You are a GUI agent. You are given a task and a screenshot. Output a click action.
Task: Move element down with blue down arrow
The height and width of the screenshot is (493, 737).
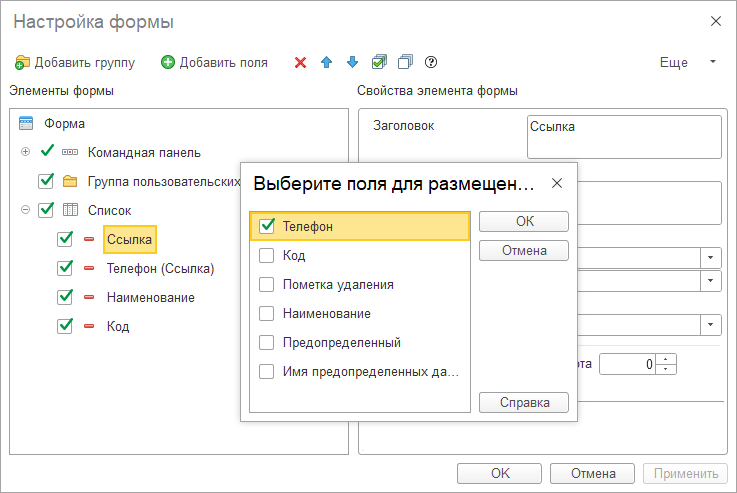click(352, 63)
